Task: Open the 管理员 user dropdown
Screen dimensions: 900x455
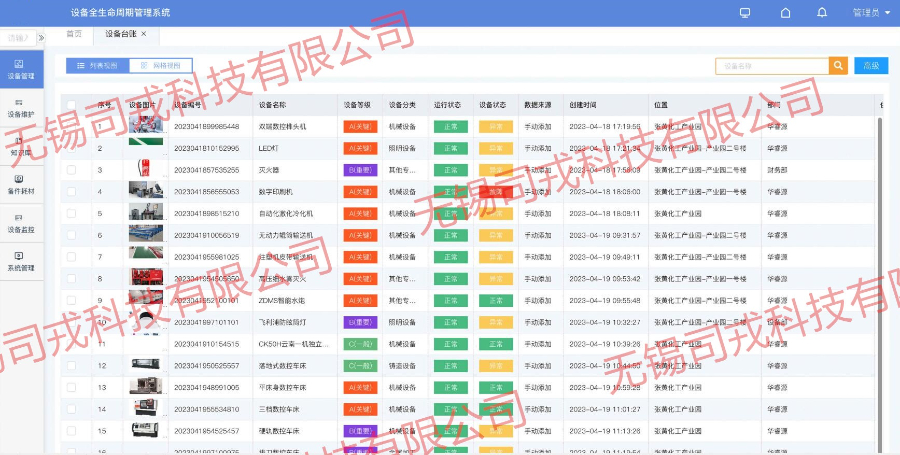Action: pyautogui.click(x=868, y=13)
